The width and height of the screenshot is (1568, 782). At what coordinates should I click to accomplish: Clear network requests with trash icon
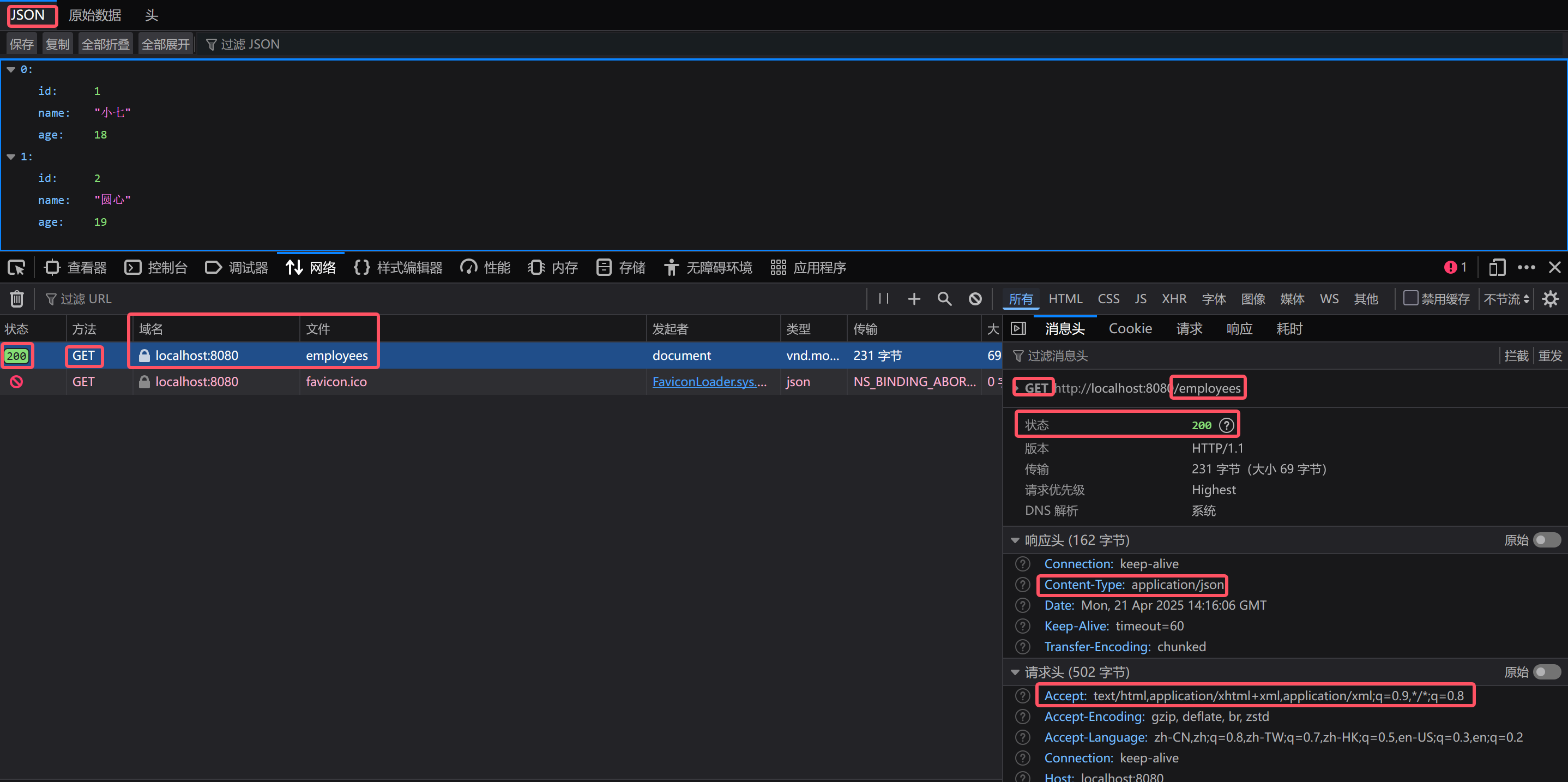coord(17,298)
